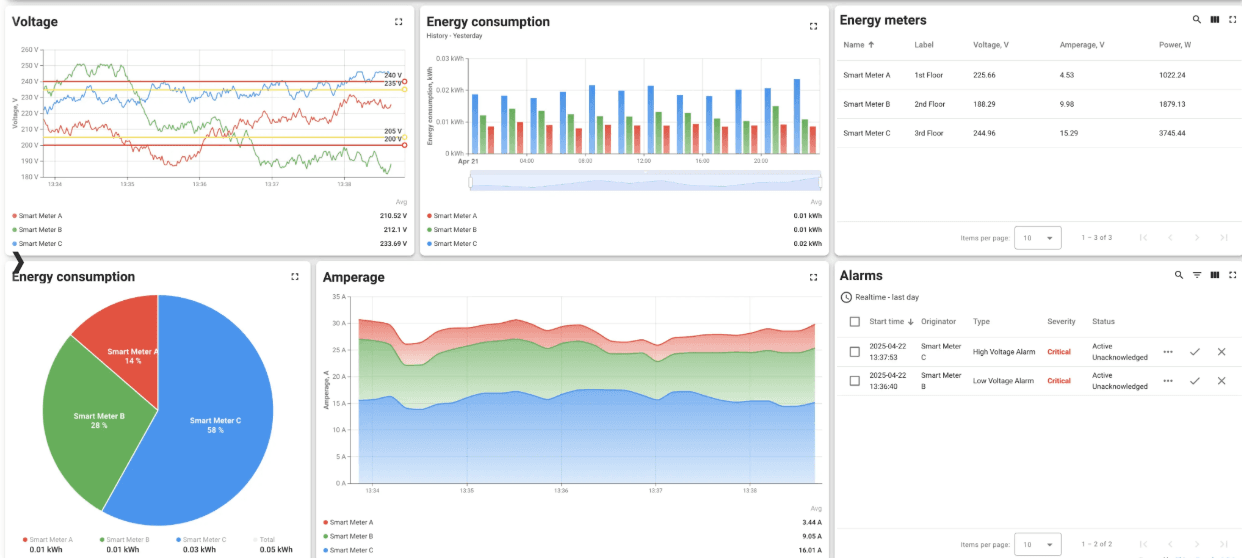Acknowledge the High Voltage Alarm

tap(1195, 352)
